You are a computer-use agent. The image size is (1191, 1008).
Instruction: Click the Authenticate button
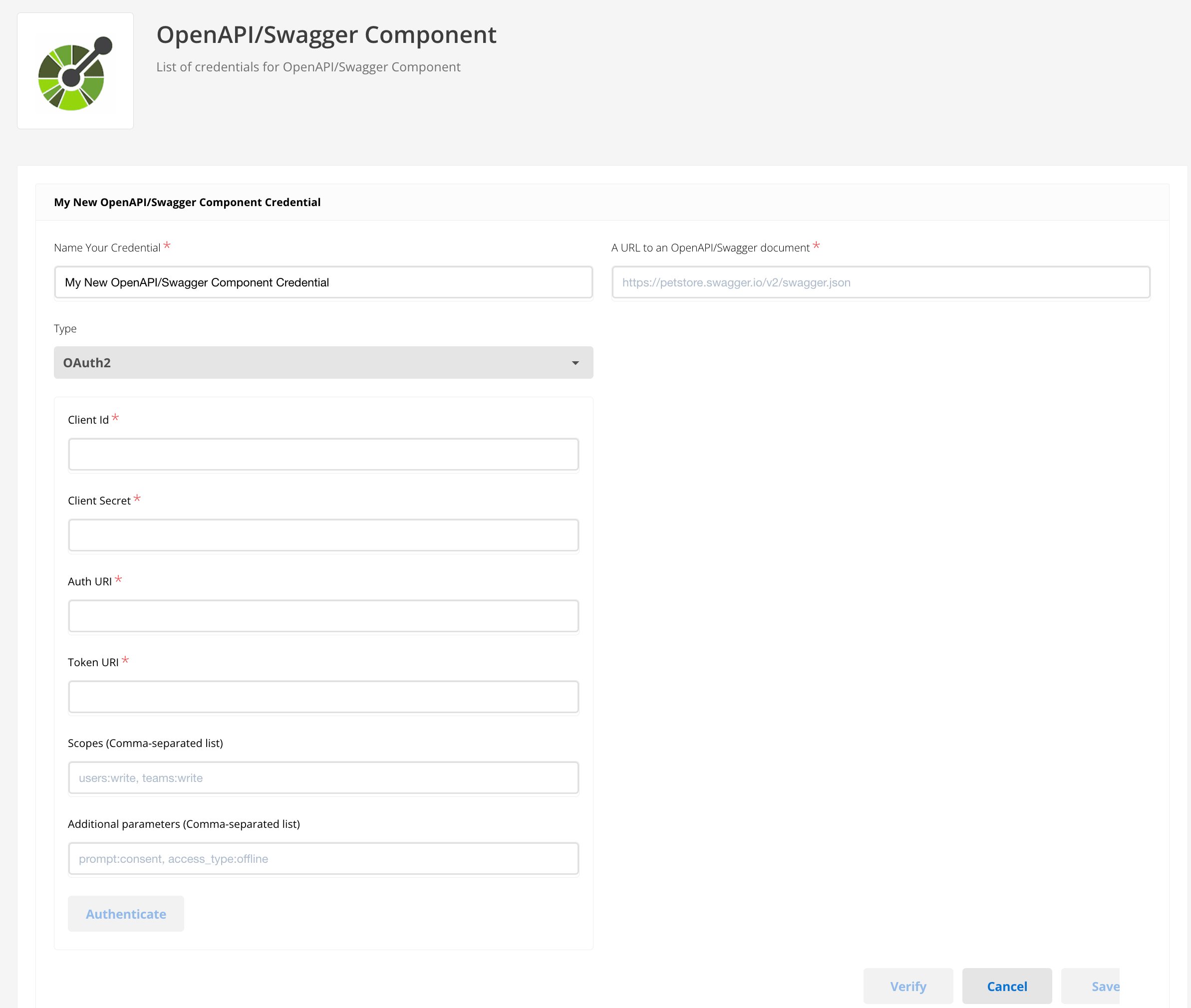point(126,914)
